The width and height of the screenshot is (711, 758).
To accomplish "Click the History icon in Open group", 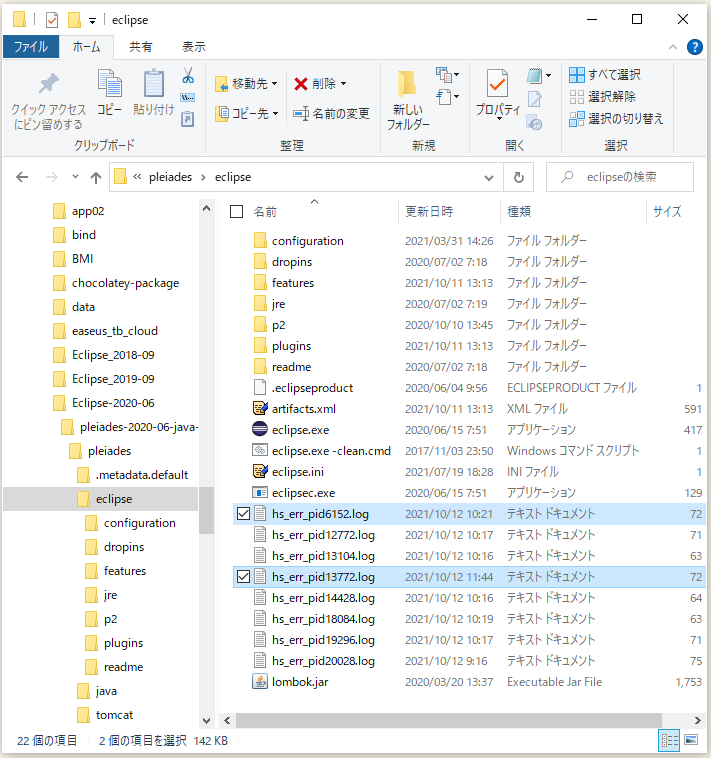I will 535,123.
